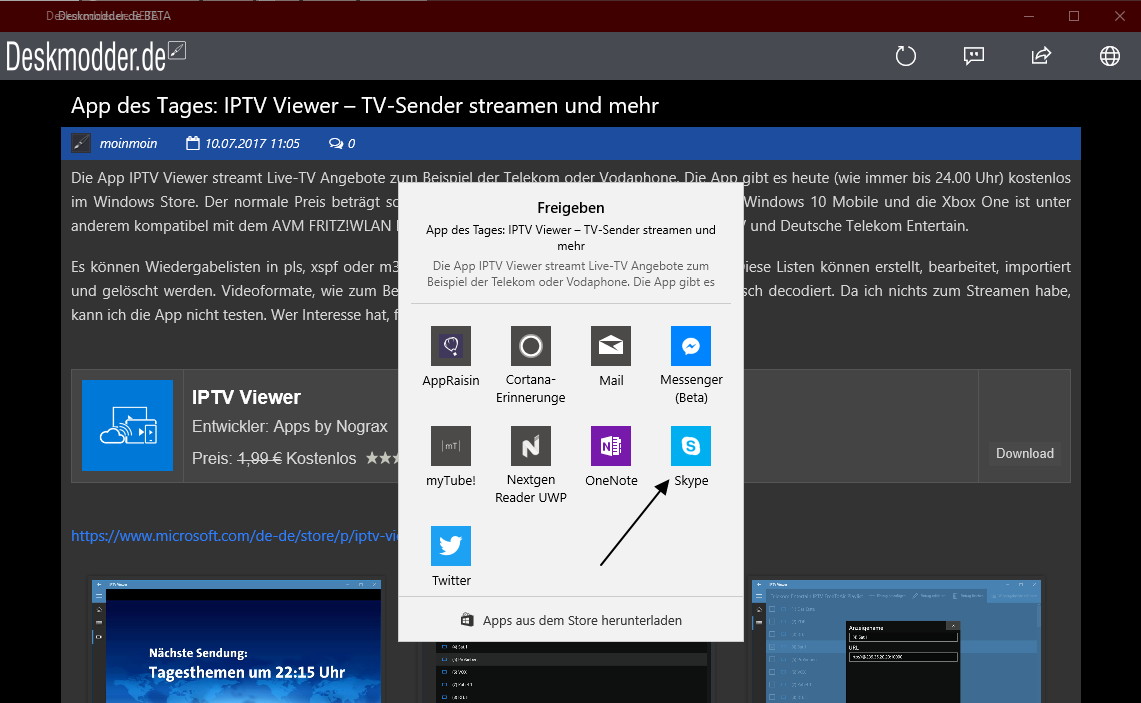1141x703 pixels.
Task: Pick myTube! in the share dialog
Action: pyautogui.click(x=450, y=445)
